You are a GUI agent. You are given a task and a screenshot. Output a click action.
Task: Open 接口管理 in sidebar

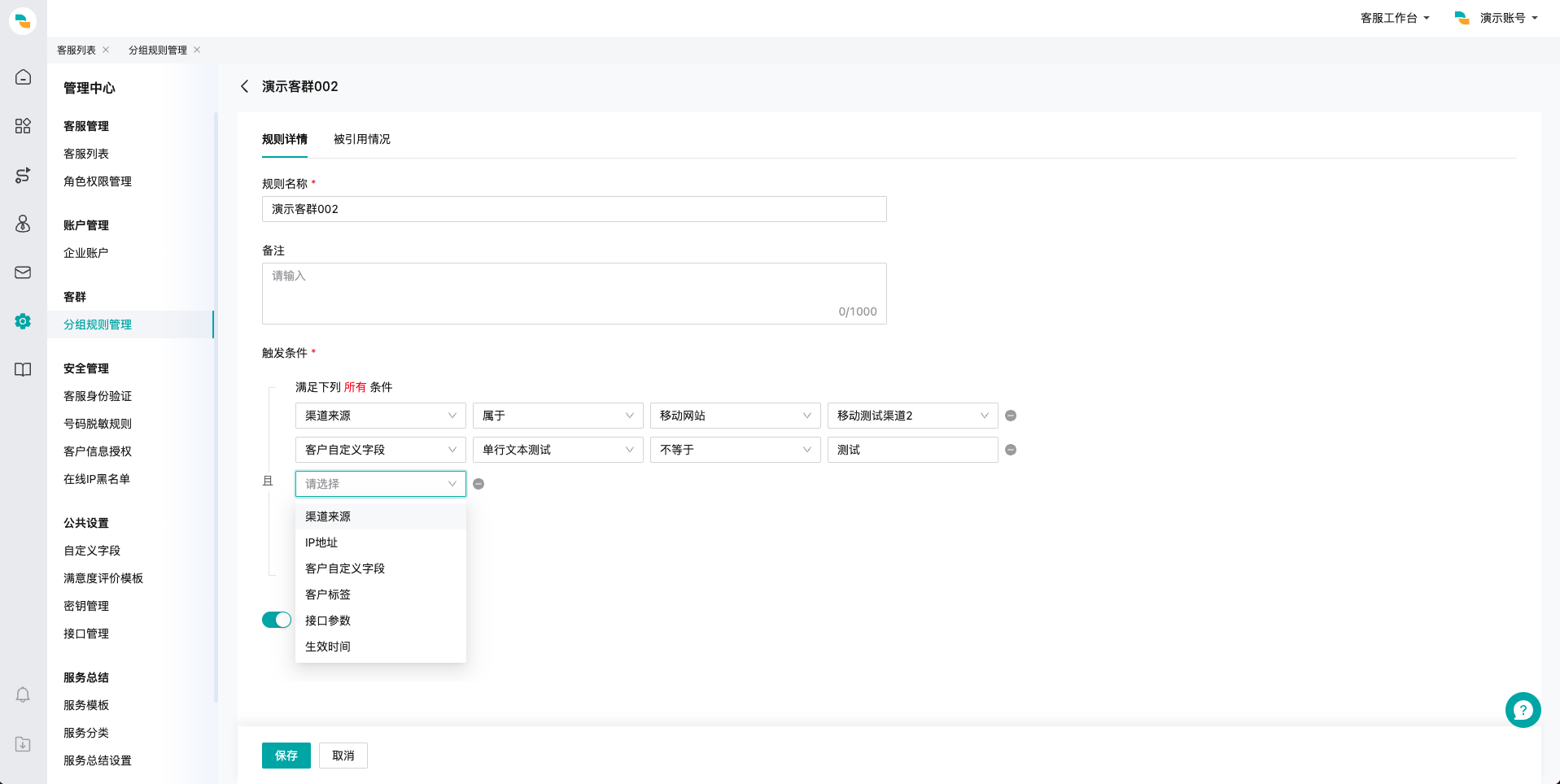point(86,634)
